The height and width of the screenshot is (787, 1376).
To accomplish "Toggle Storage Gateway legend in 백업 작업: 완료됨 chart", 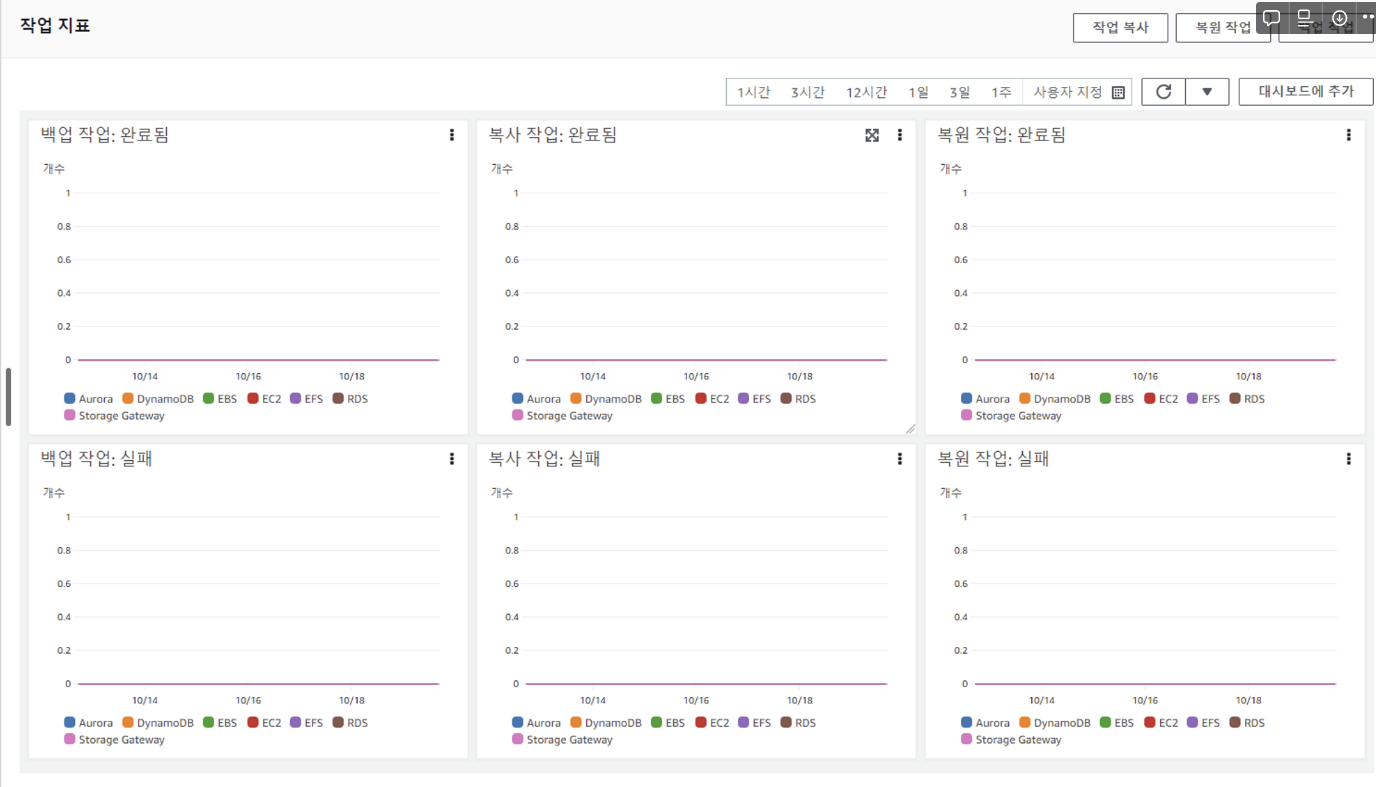I will click(114, 416).
